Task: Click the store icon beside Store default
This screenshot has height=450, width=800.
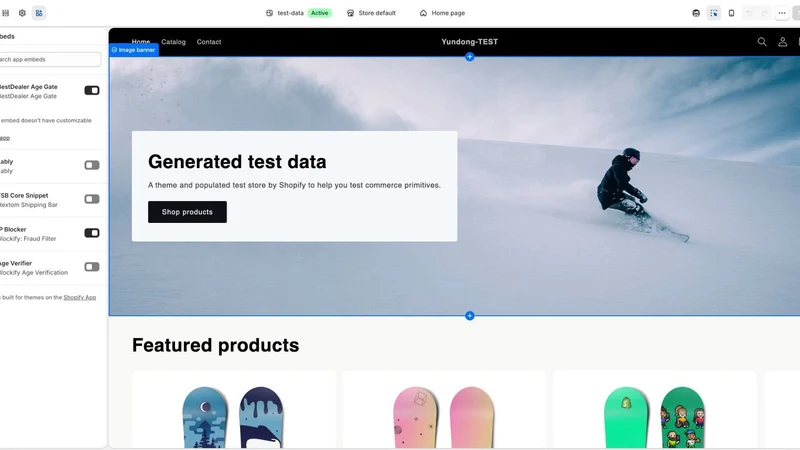Action: (x=351, y=13)
